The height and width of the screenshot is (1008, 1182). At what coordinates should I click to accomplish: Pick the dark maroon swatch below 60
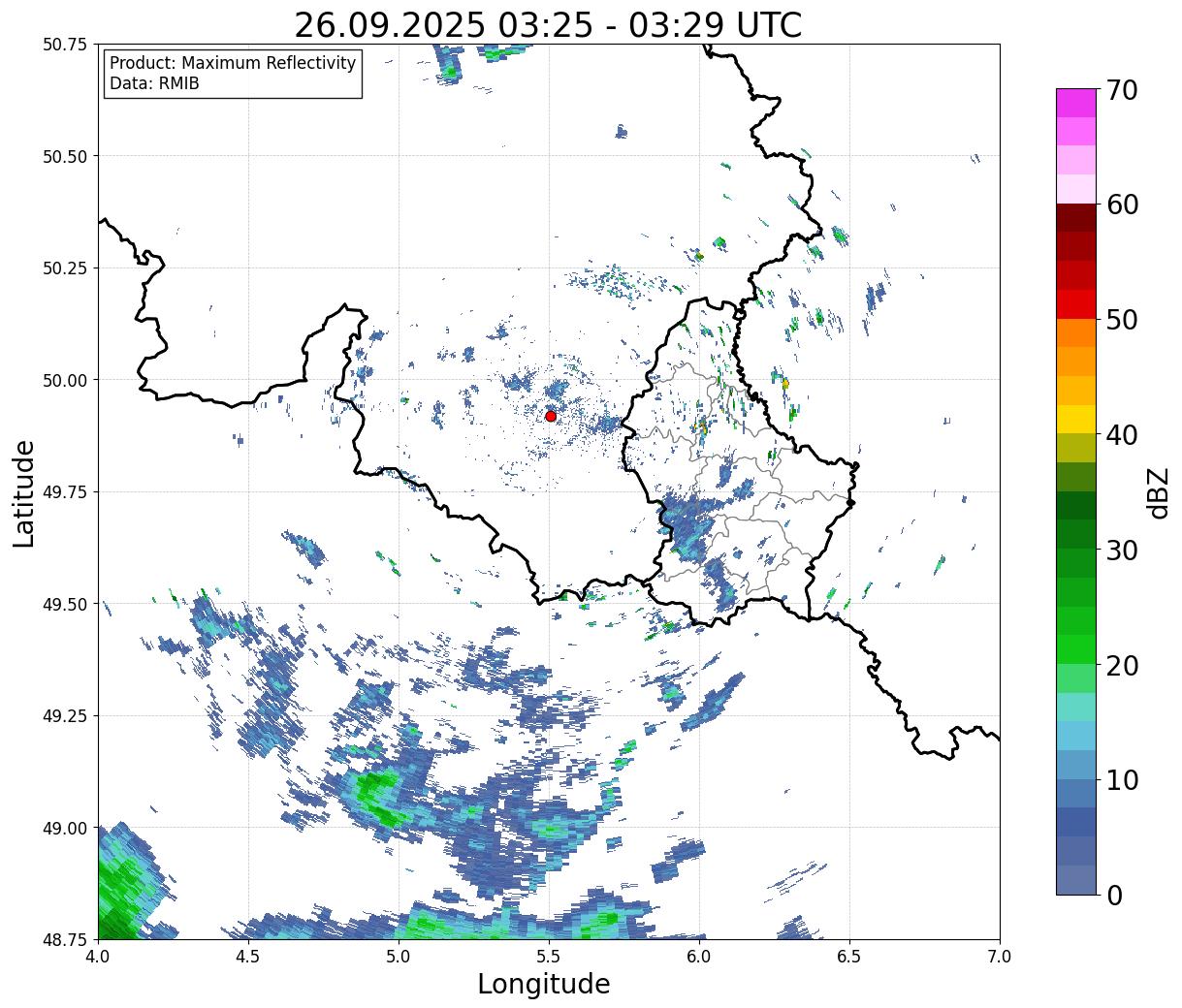pyautogui.click(x=1076, y=218)
